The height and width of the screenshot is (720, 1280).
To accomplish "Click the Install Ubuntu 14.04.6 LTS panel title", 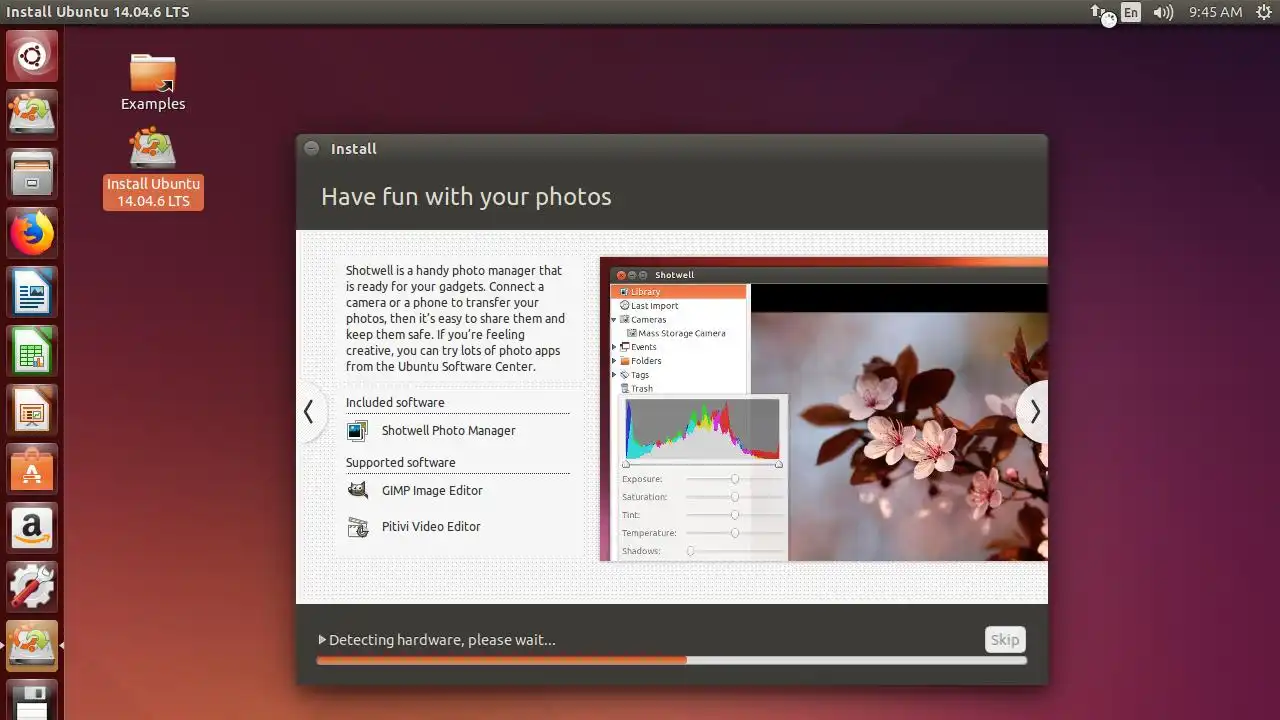I will [98, 12].
